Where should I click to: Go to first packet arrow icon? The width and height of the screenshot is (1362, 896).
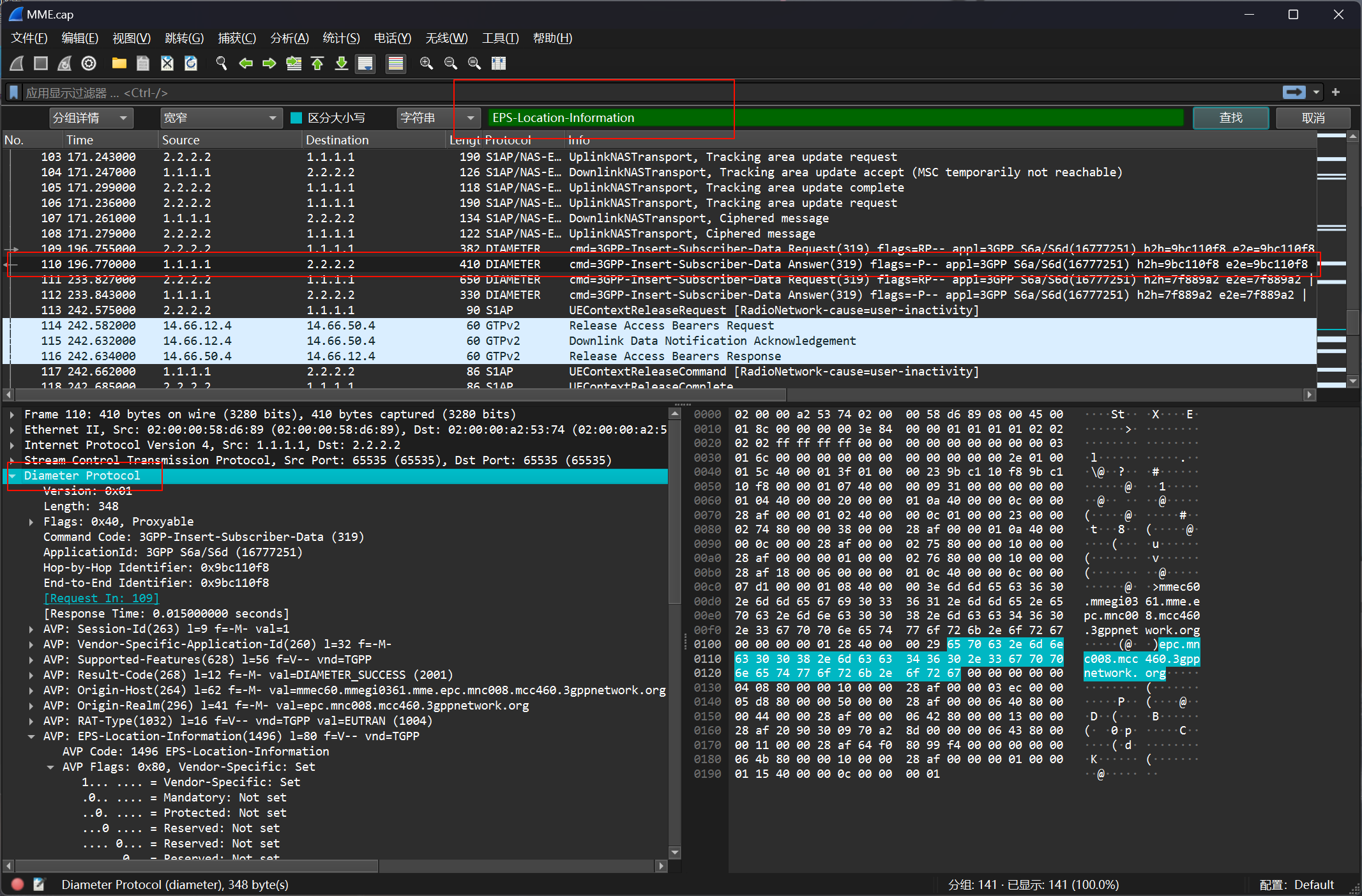(x=317, y=63)
